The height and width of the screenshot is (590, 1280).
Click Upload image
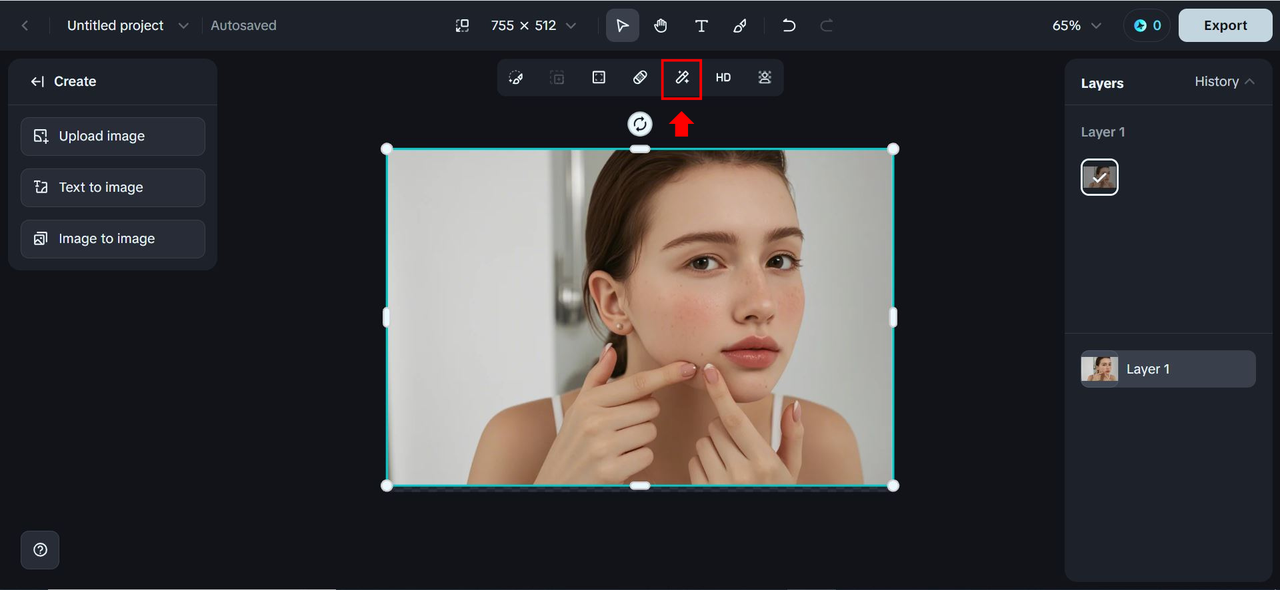pos(113,136)
